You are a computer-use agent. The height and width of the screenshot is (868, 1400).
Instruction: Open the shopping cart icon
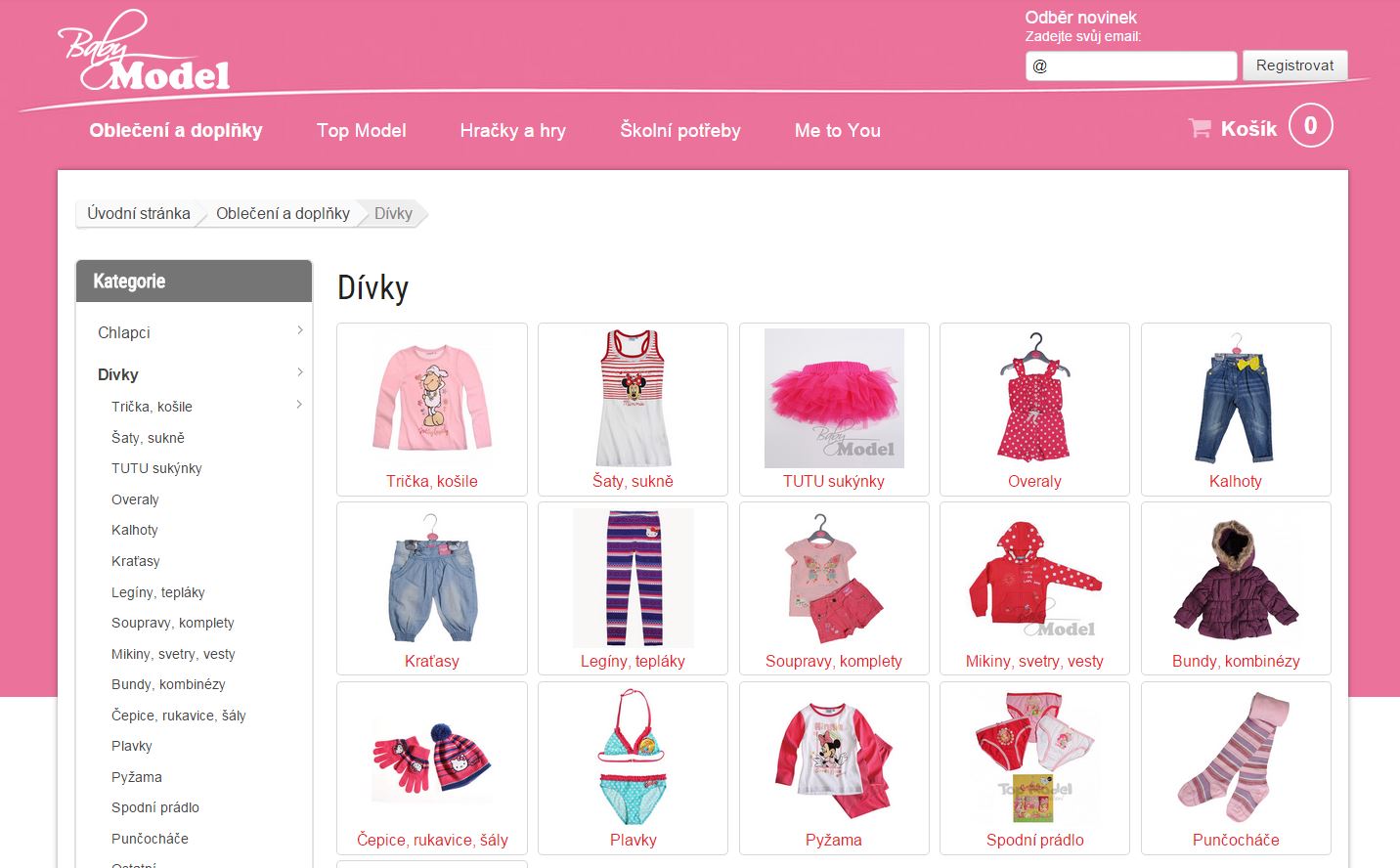[x=1199, y=128]
